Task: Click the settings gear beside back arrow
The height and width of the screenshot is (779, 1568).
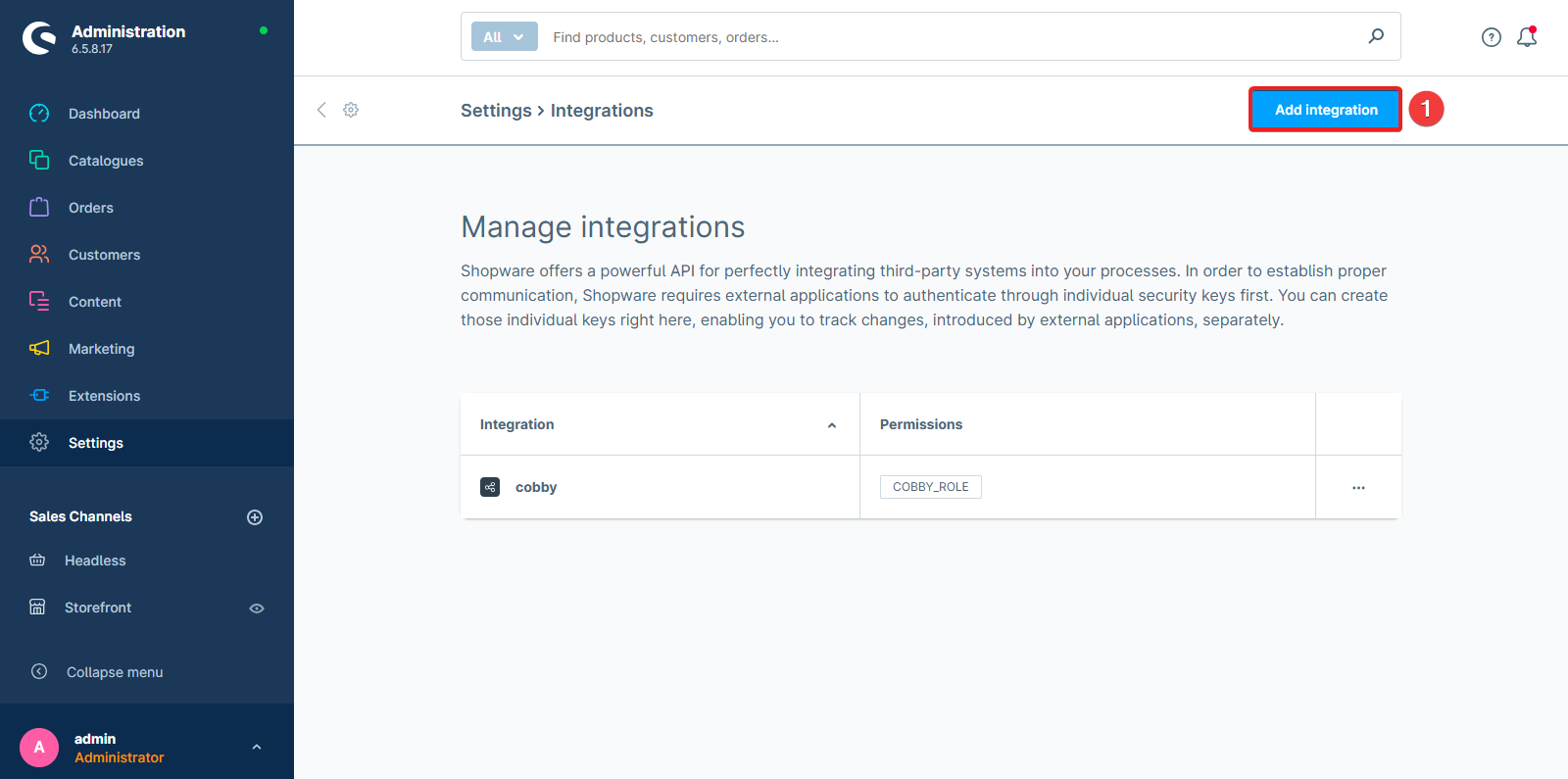Action: (x=351, y=110)
